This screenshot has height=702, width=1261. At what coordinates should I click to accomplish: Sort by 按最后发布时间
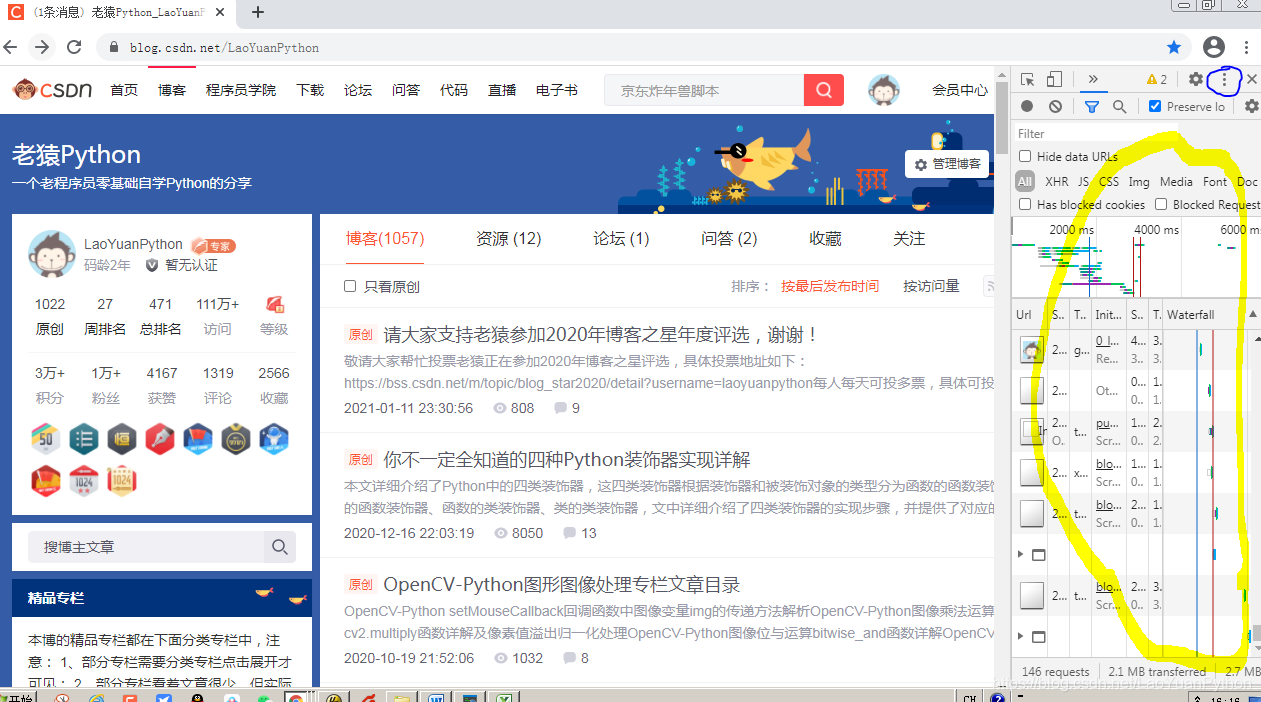(x=830, y=286)
